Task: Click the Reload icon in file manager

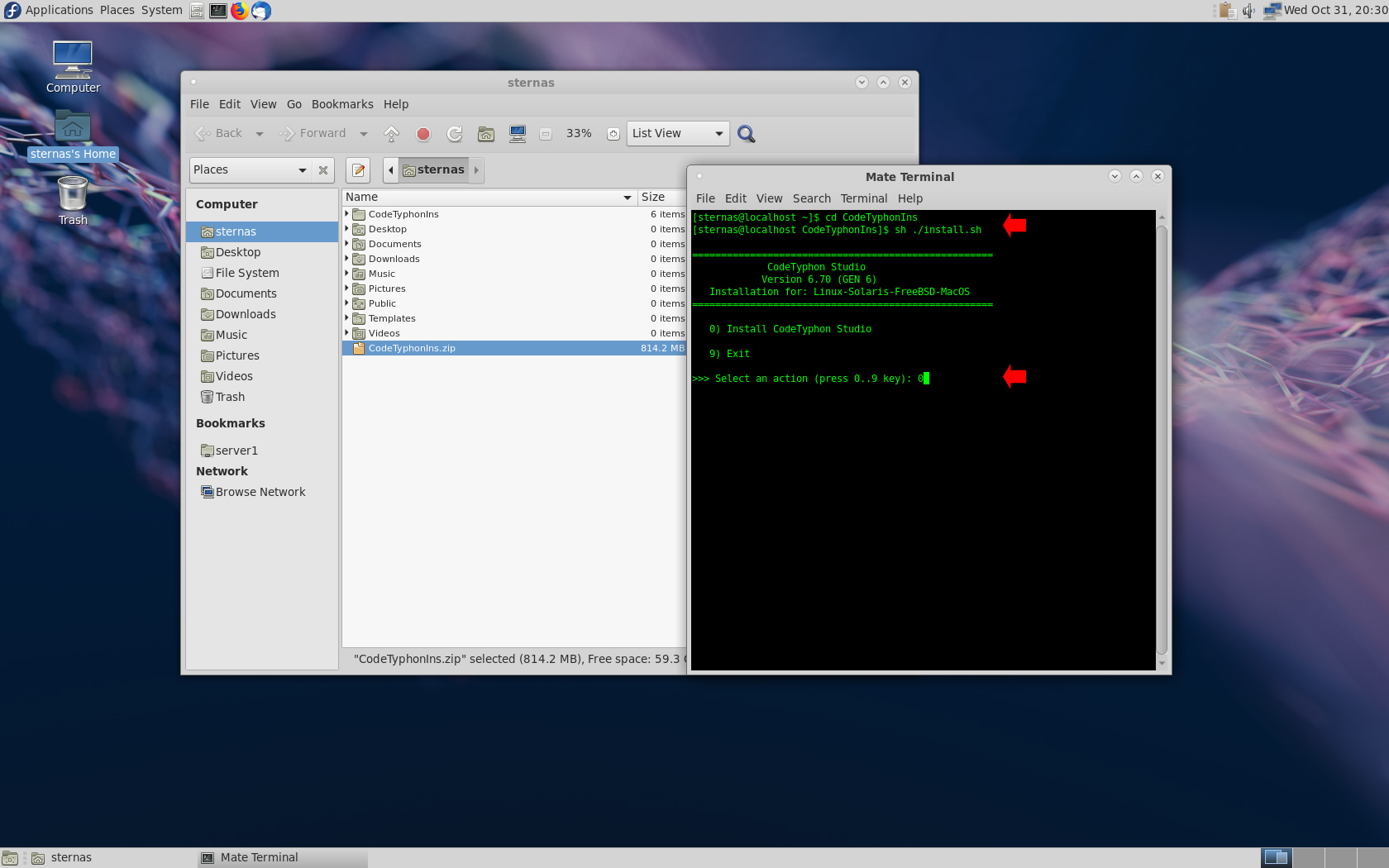Action: point(455,134)
